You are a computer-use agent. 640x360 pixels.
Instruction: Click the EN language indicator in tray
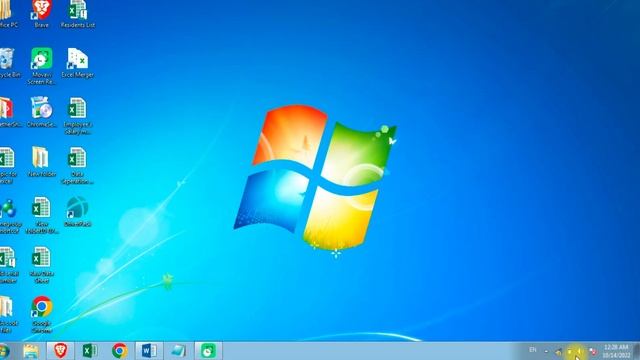tap(533, 350)
